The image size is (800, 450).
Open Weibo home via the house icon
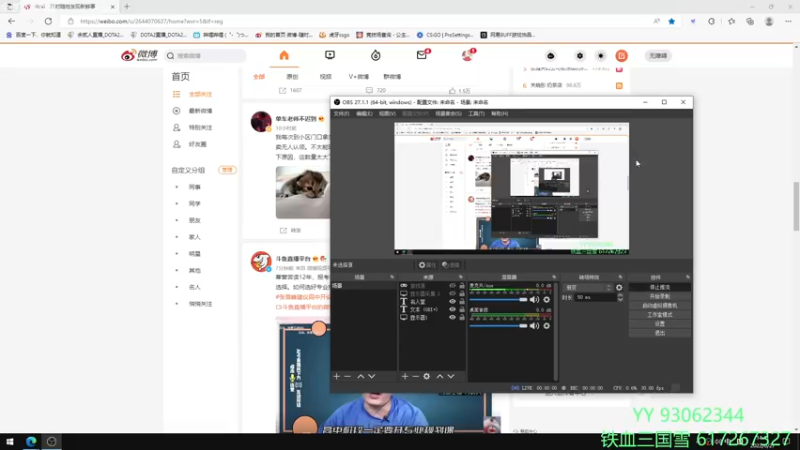pyautogui.click(x=284, y=55)
